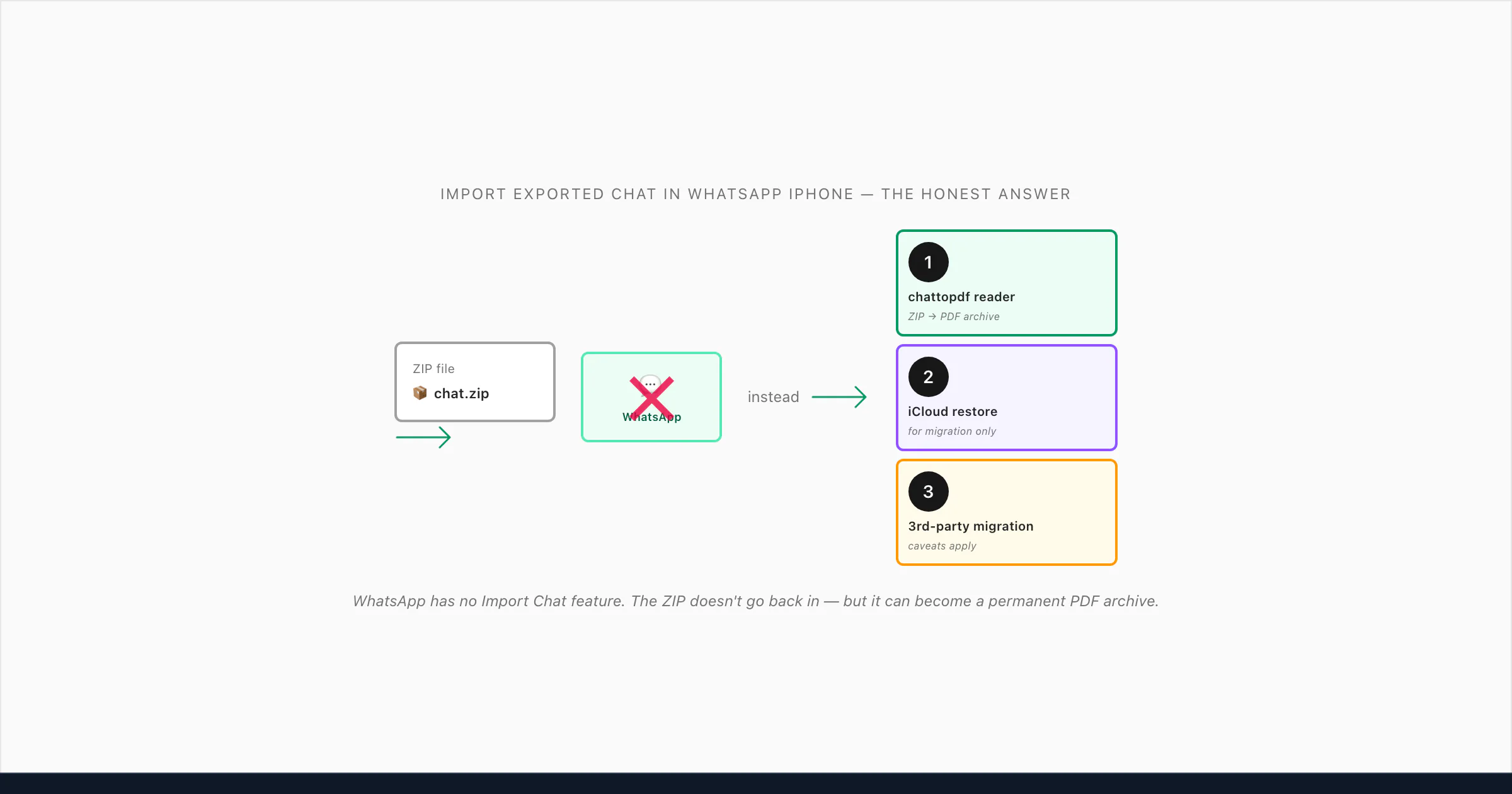Select the 3rd-party migration card

tap(1006, 512)
